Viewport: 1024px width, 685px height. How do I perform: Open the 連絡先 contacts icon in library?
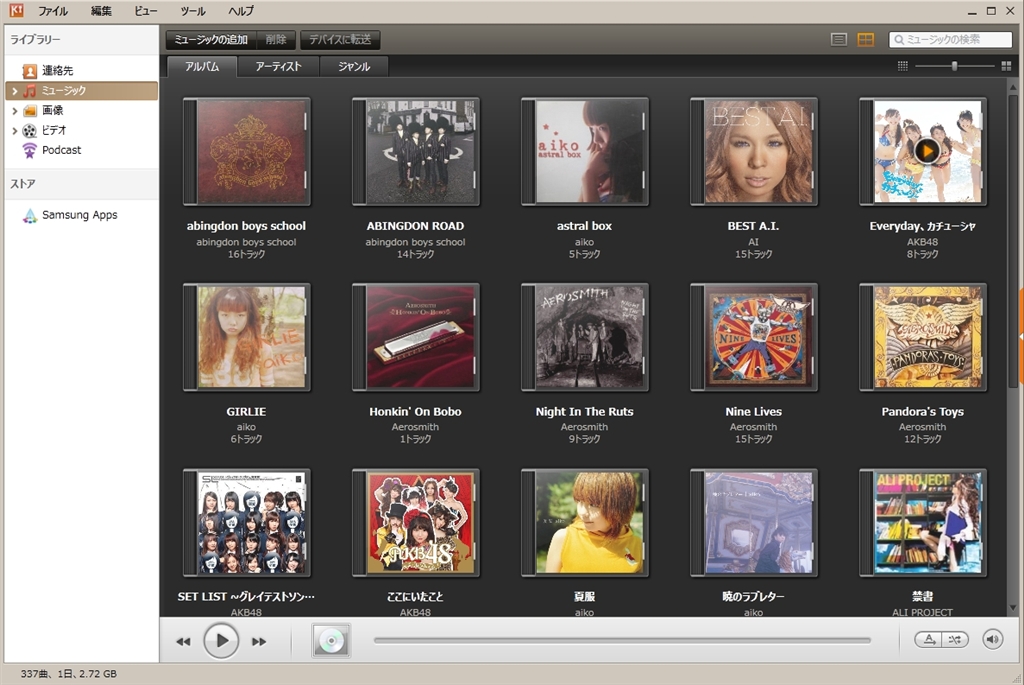(29, 71)
